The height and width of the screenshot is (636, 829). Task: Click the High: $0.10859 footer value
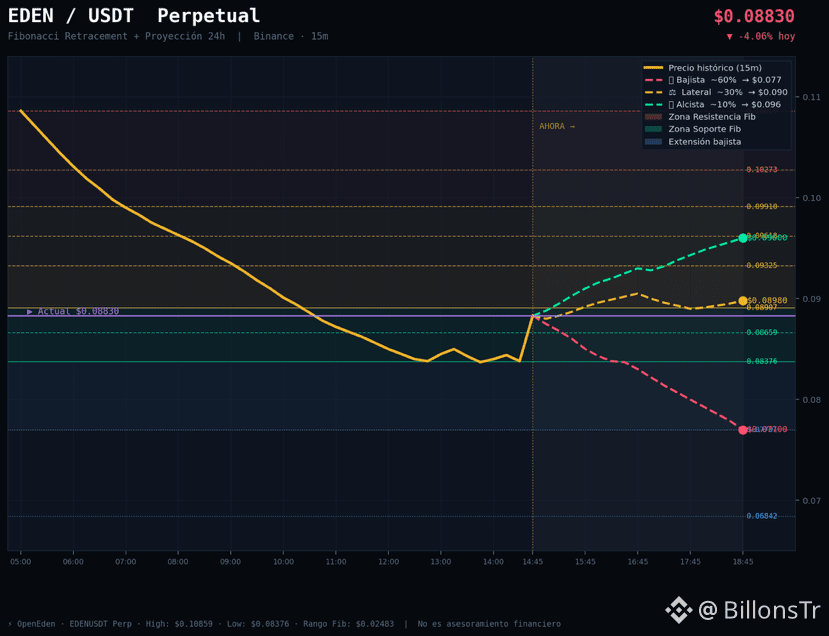point(179,624)
